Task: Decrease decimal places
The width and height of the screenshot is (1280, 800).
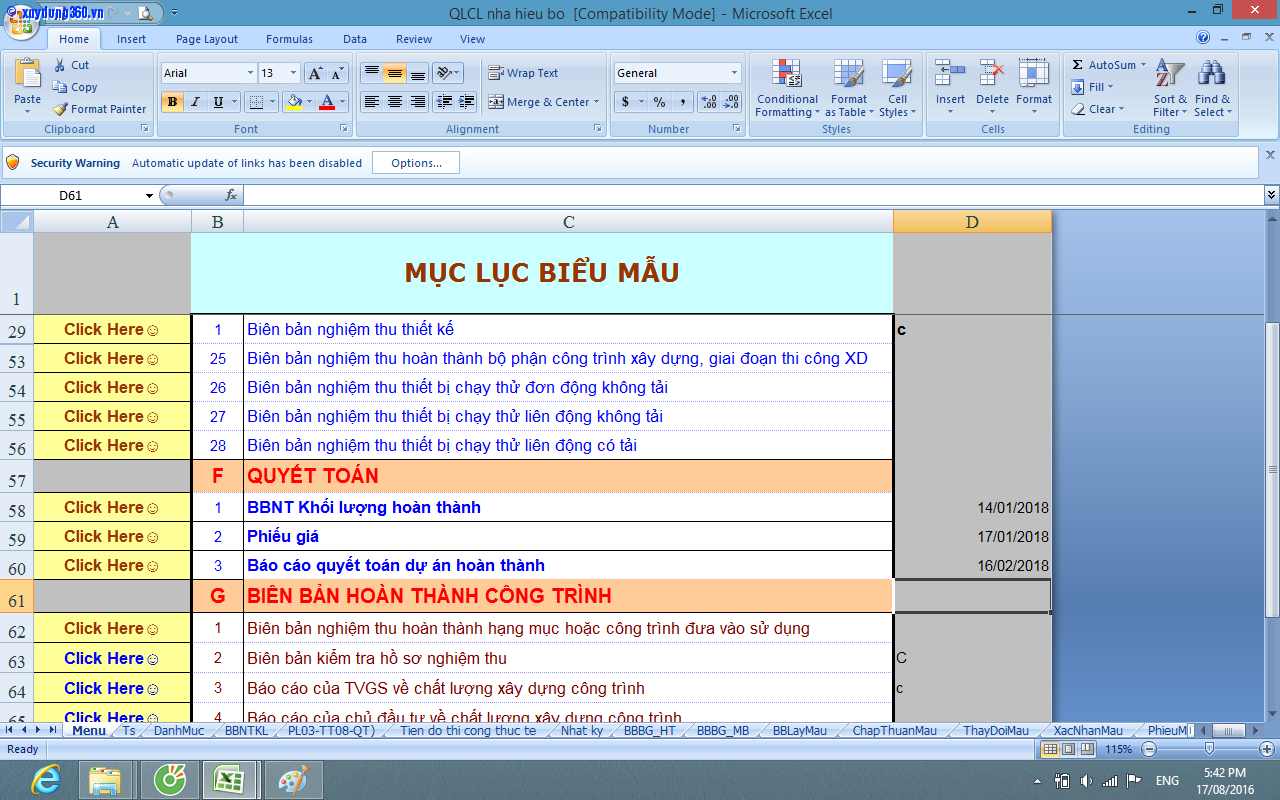Action: 732,102
